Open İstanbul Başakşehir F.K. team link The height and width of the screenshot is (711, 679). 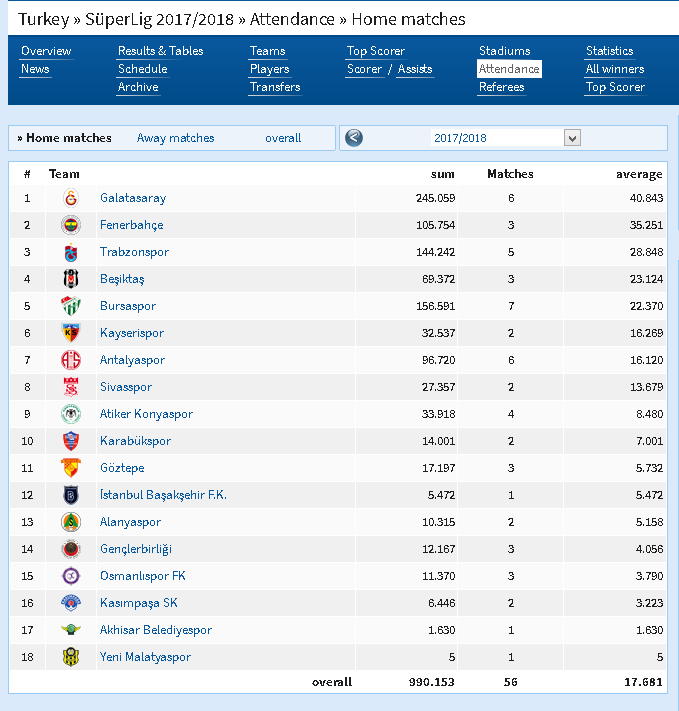[x=163, y=495]
